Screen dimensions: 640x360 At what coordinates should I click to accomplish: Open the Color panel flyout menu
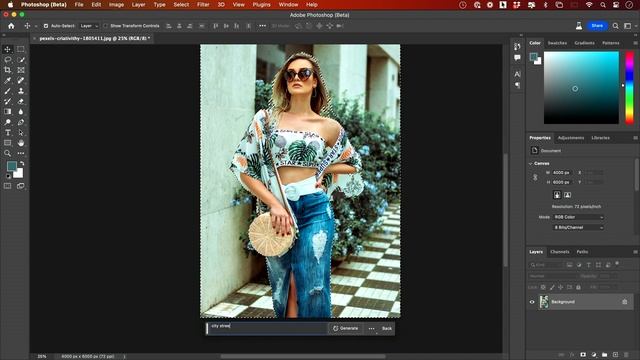635,43
